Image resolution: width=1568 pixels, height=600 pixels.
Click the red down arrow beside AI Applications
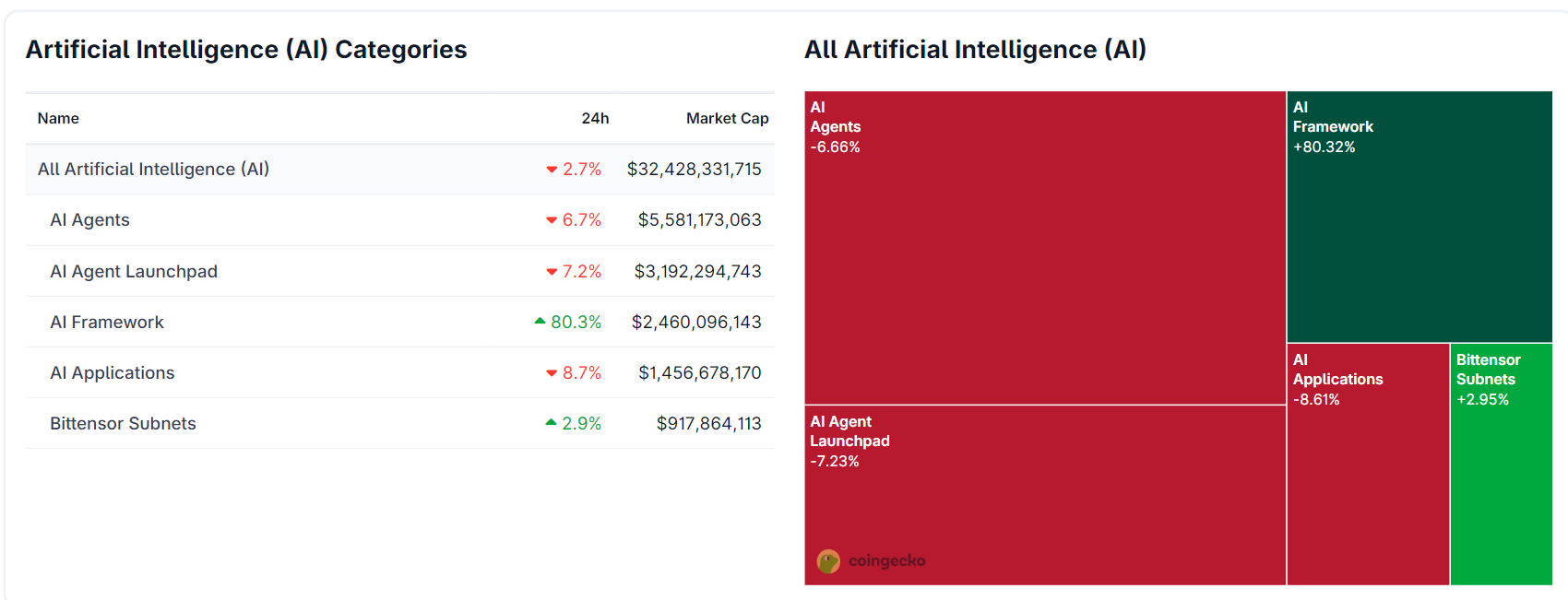coord(551,373)
